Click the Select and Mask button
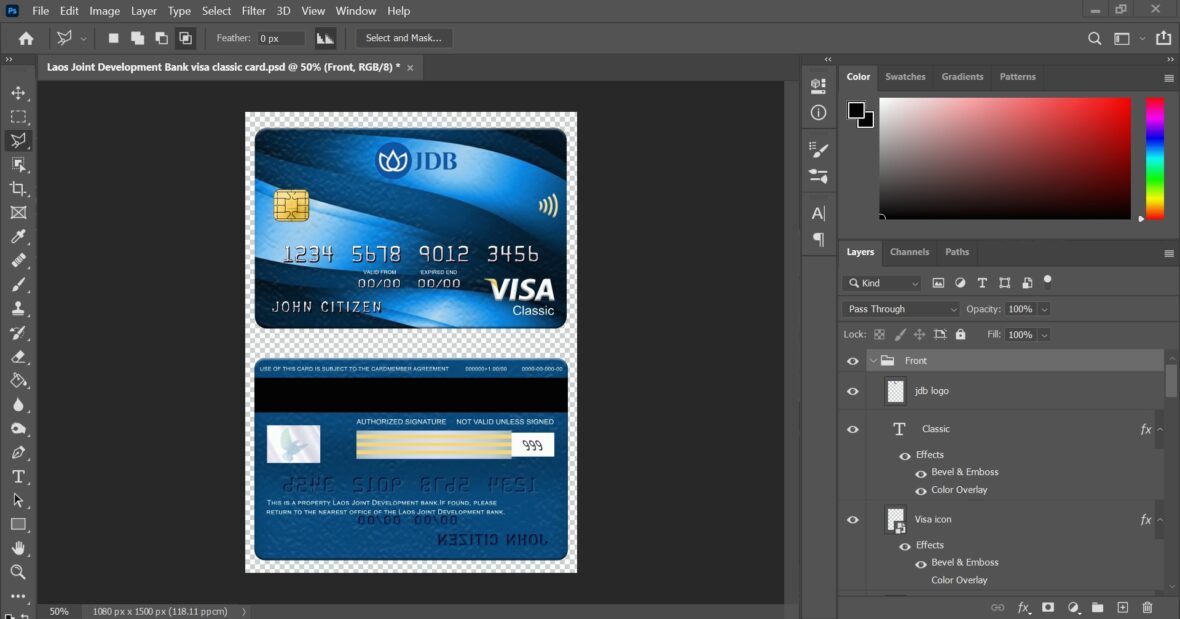The height and width of the screenshot is (619, 1180). pyautogui.click(x=403, y=38)
